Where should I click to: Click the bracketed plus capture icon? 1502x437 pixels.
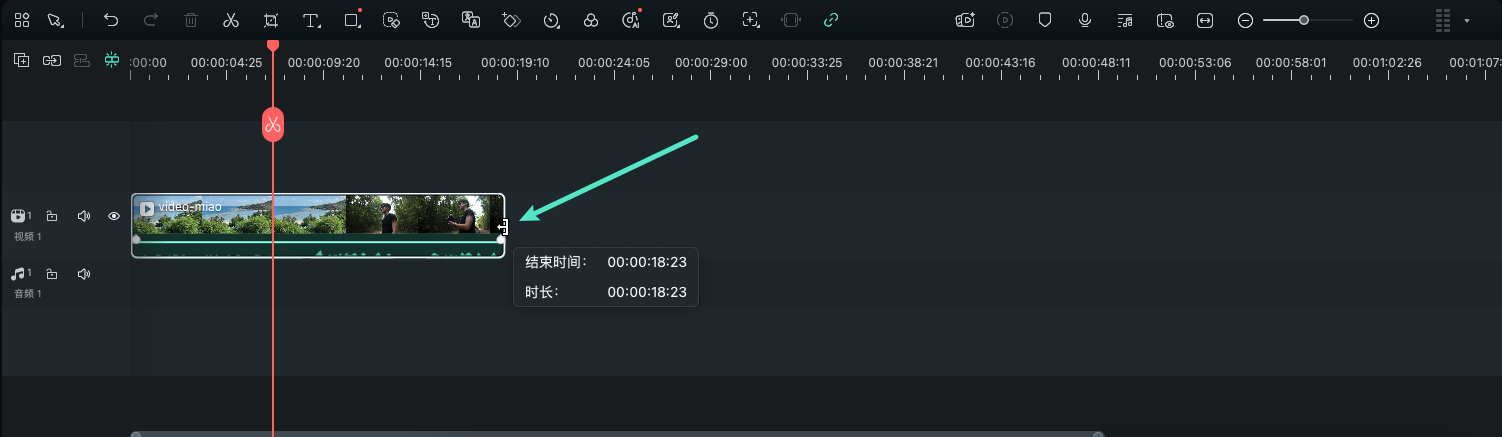tap(751, 20)
